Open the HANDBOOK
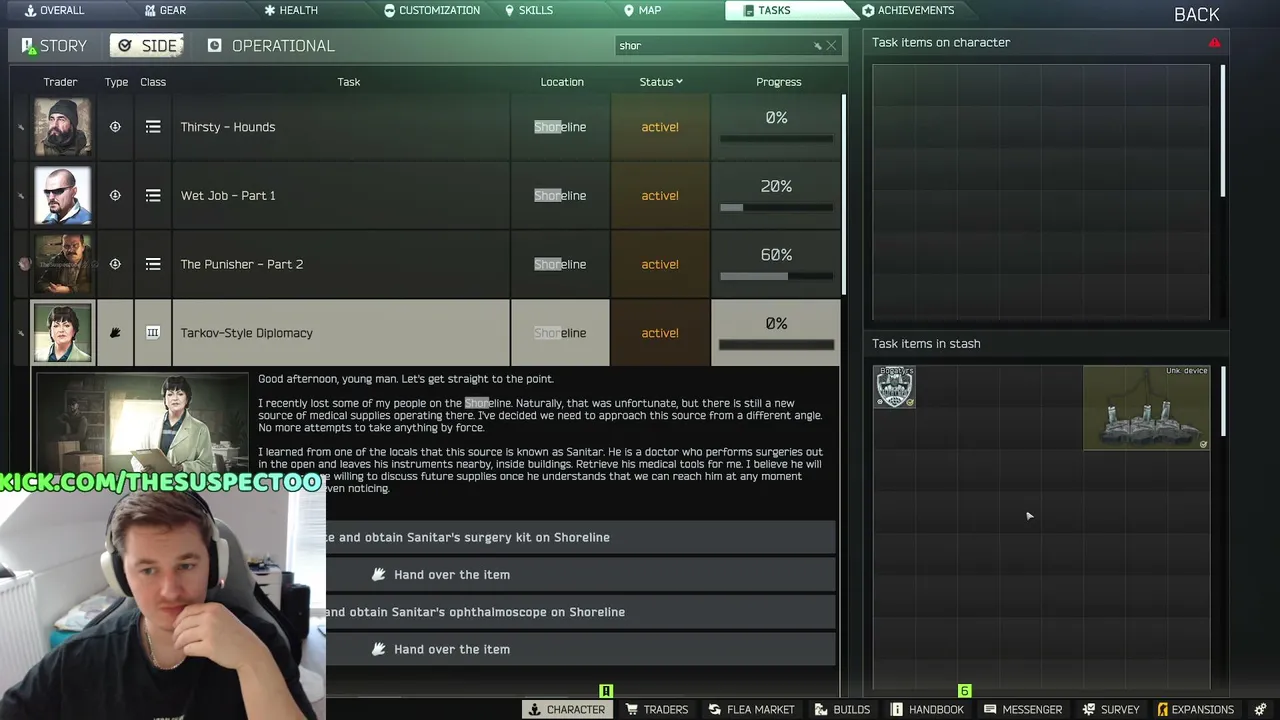Image resolution: width=1280 pixels, height=720 pixels. [927, 709]
